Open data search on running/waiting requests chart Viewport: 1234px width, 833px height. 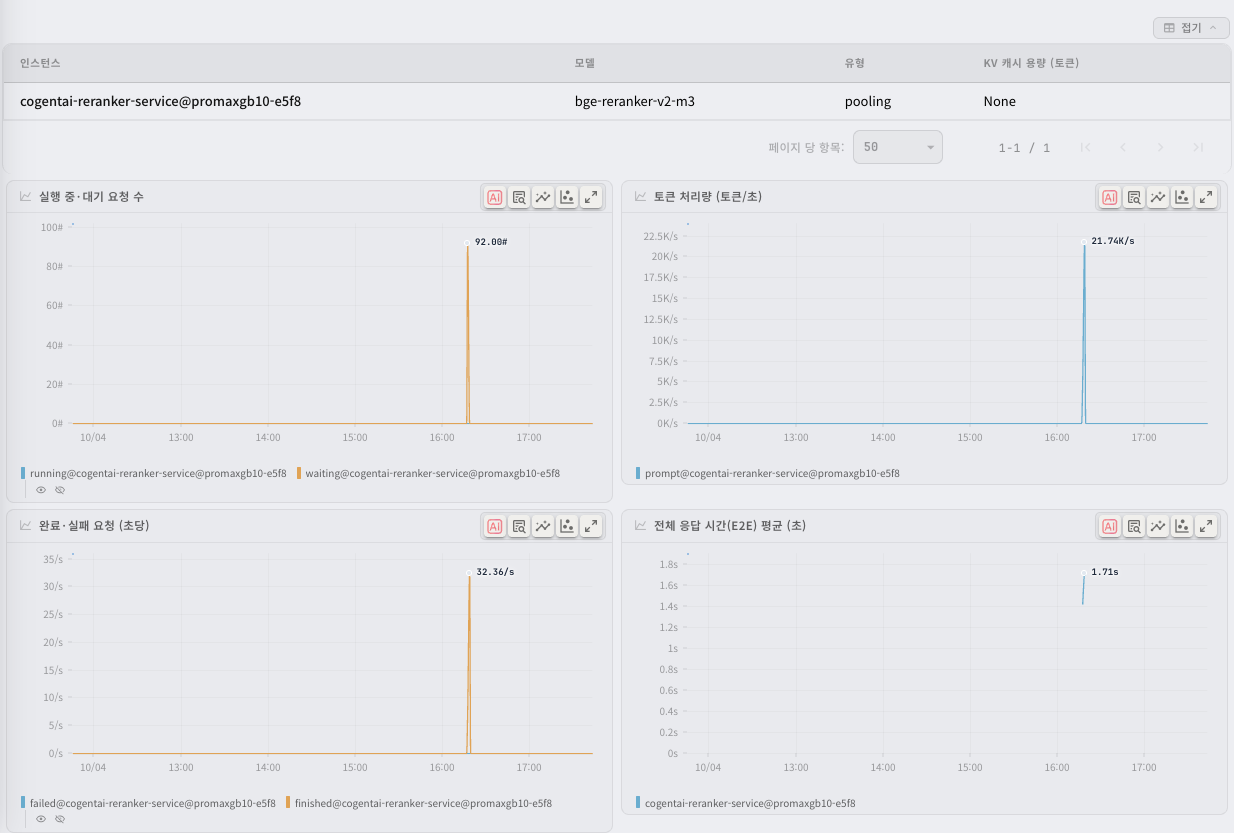519,197
